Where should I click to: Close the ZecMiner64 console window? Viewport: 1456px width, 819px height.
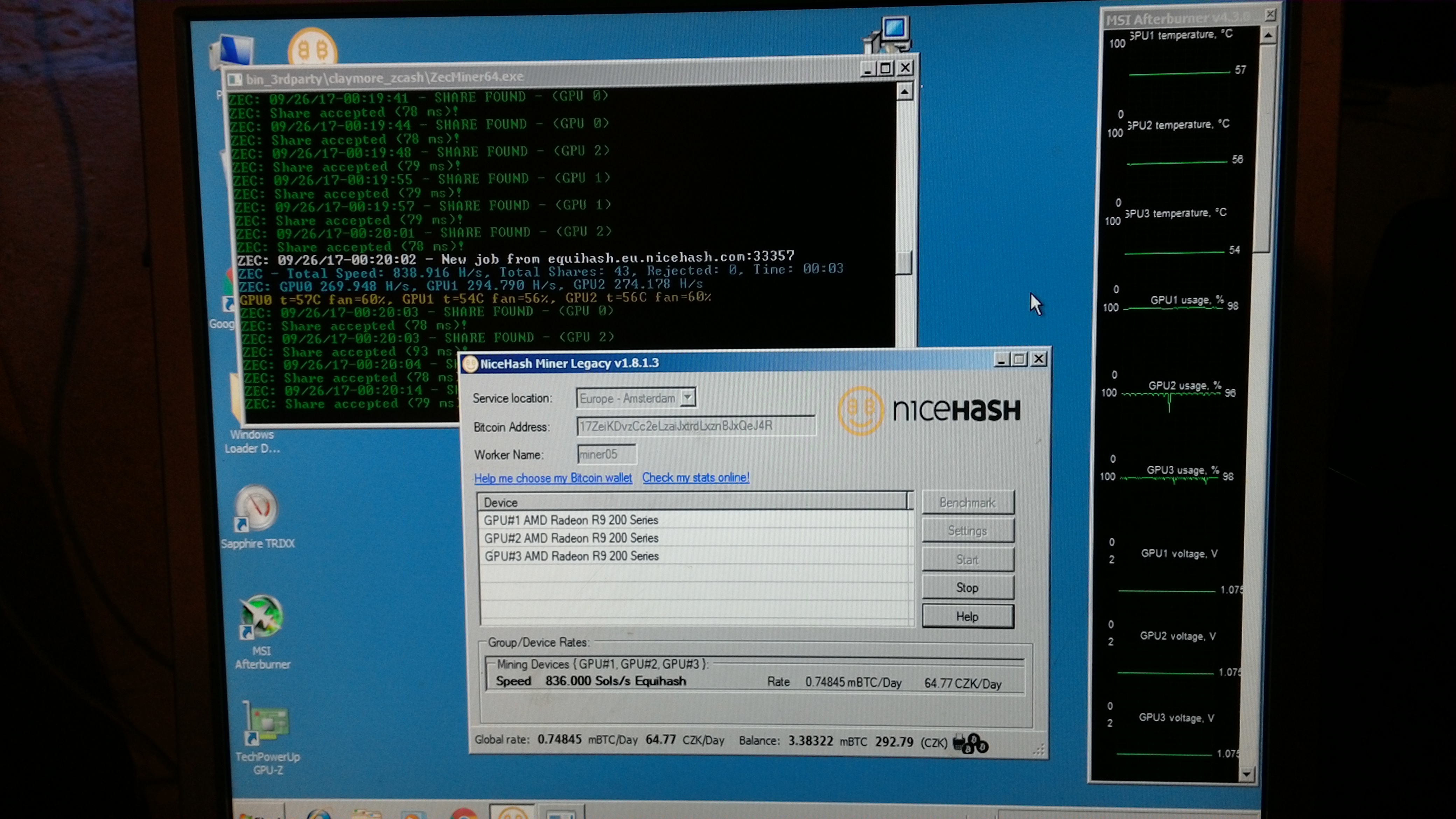tap(905, 68)
